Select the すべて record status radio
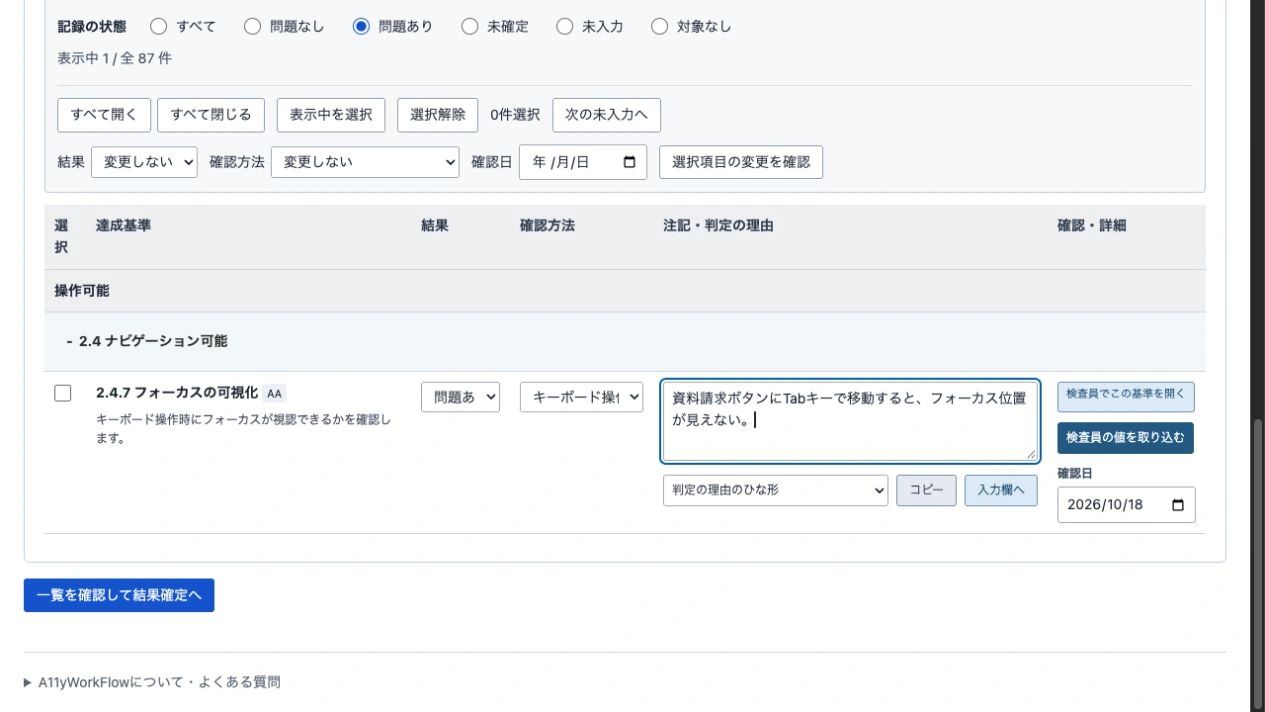The image size is (1265, 712). pos(158,27)
